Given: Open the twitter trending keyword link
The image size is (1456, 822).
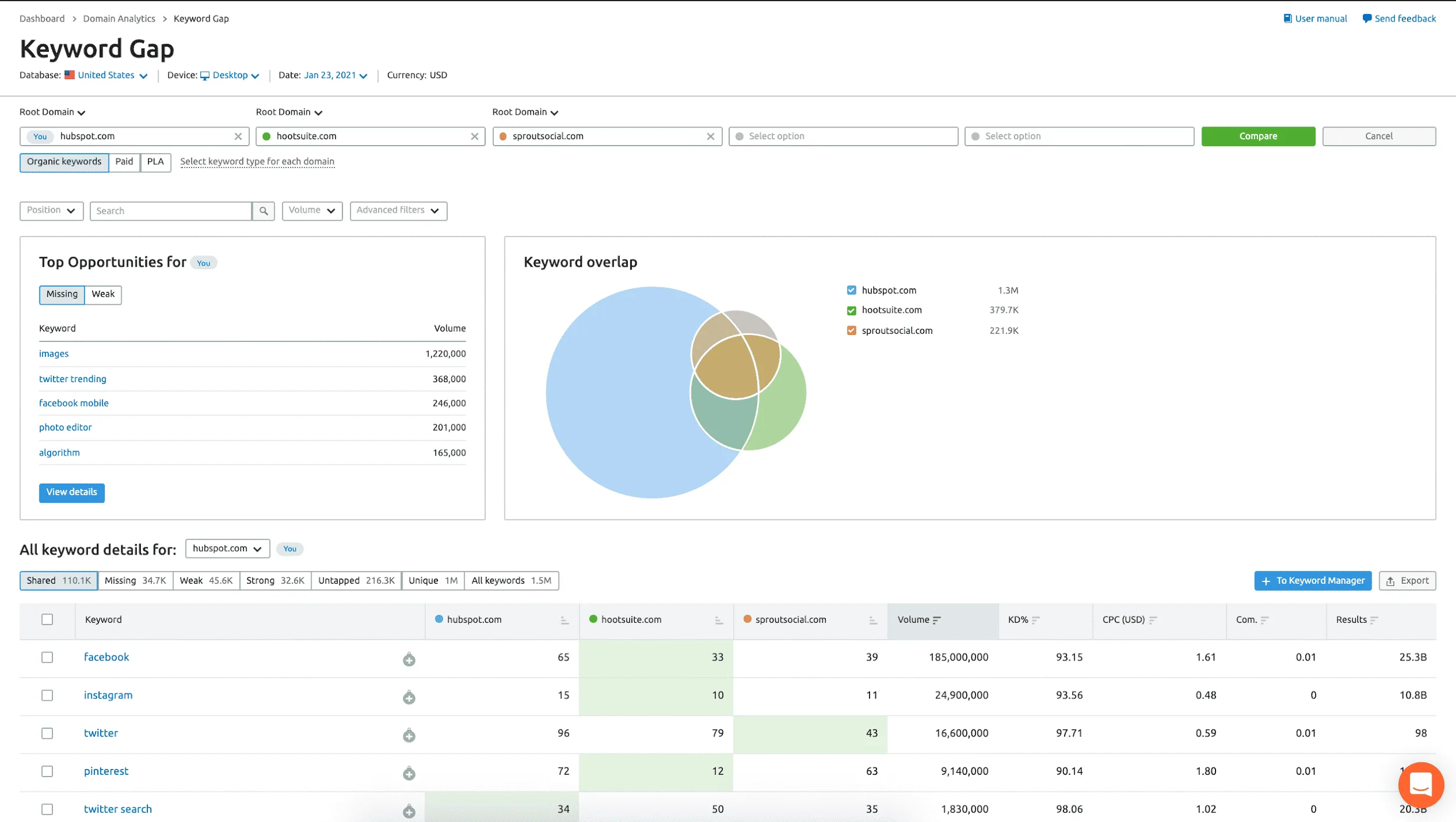Looking at the screenshot, I should (x=73, y=379).
